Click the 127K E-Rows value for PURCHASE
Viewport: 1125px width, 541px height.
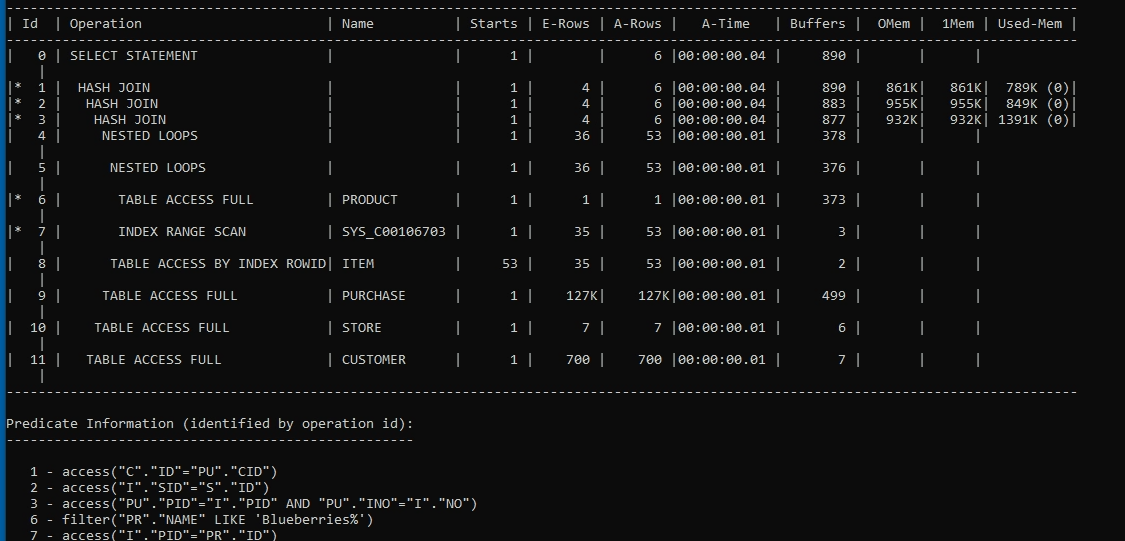pos(582,296)
